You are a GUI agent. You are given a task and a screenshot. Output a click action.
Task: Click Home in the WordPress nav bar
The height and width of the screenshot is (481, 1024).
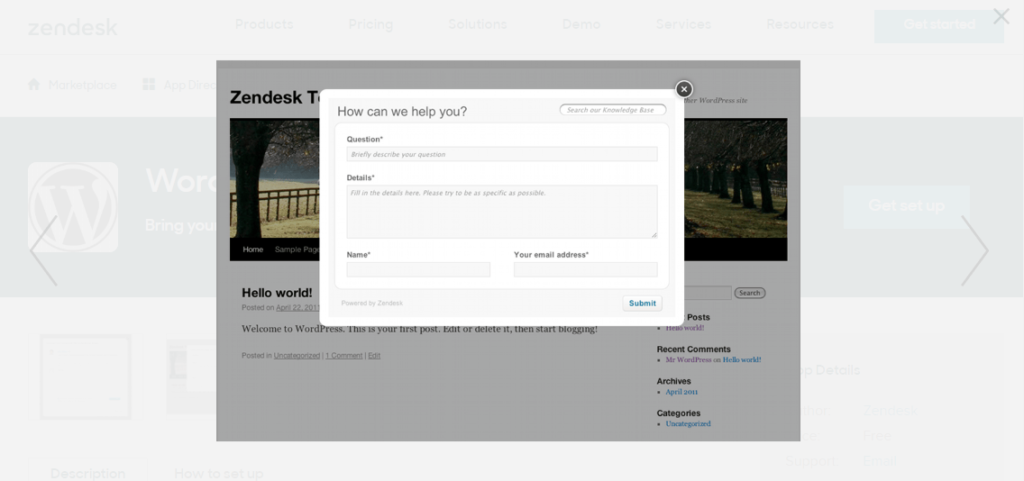pos(253,249)
